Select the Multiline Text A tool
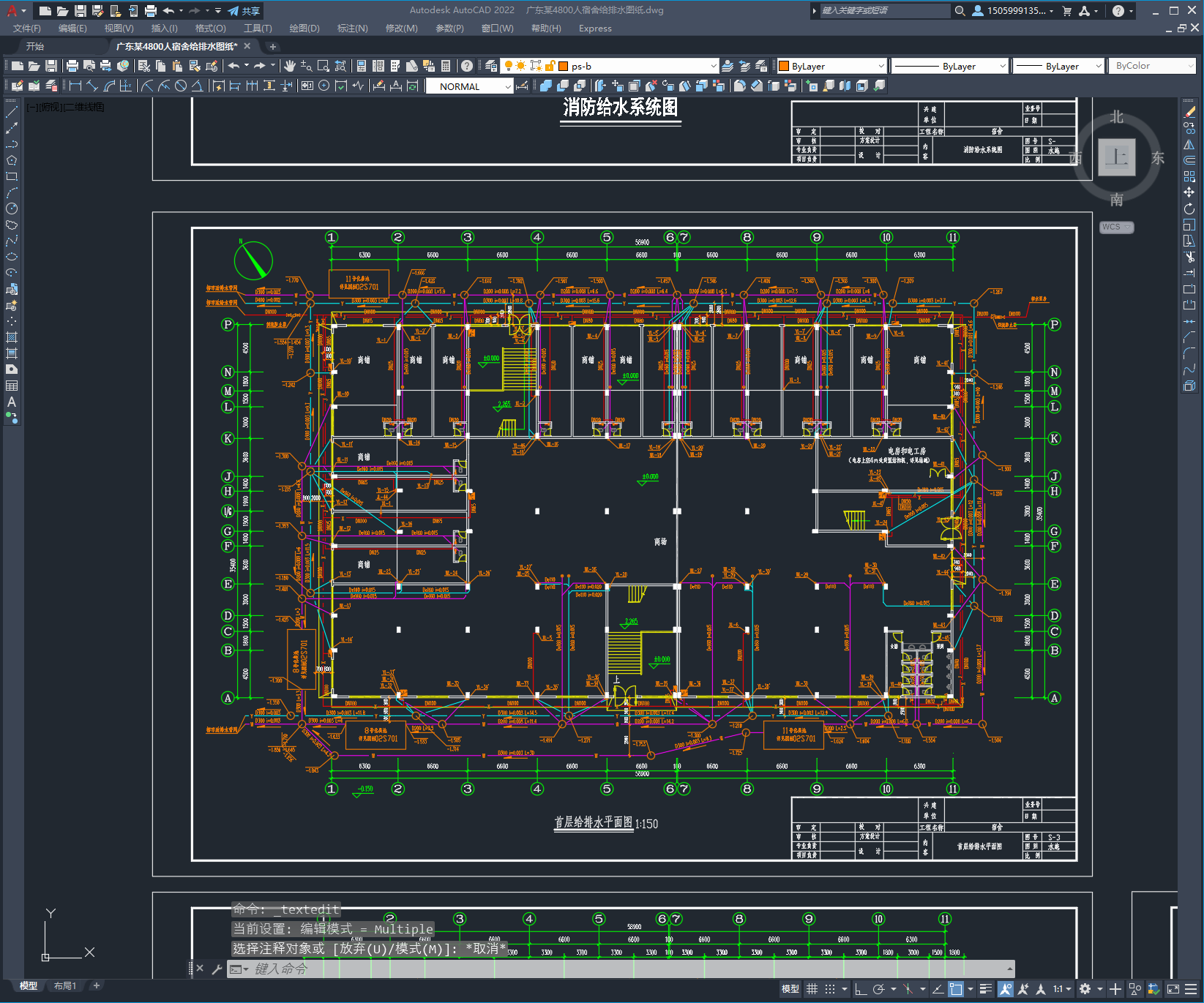Image resolution: width=1204 pixels, height=1003 pixels. (12, 402)
